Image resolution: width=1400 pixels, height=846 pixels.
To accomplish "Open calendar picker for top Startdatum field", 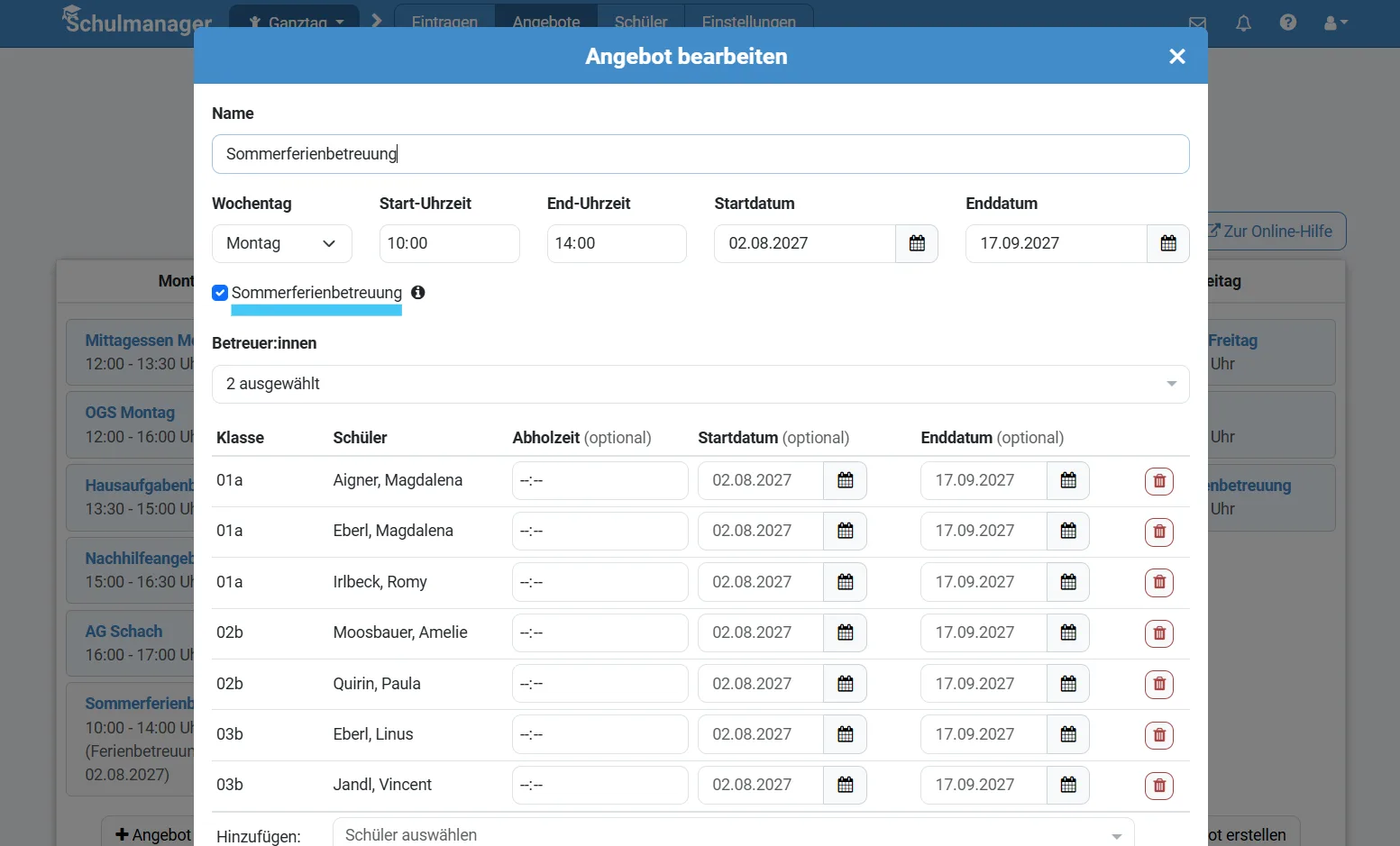I will [917, 243].
